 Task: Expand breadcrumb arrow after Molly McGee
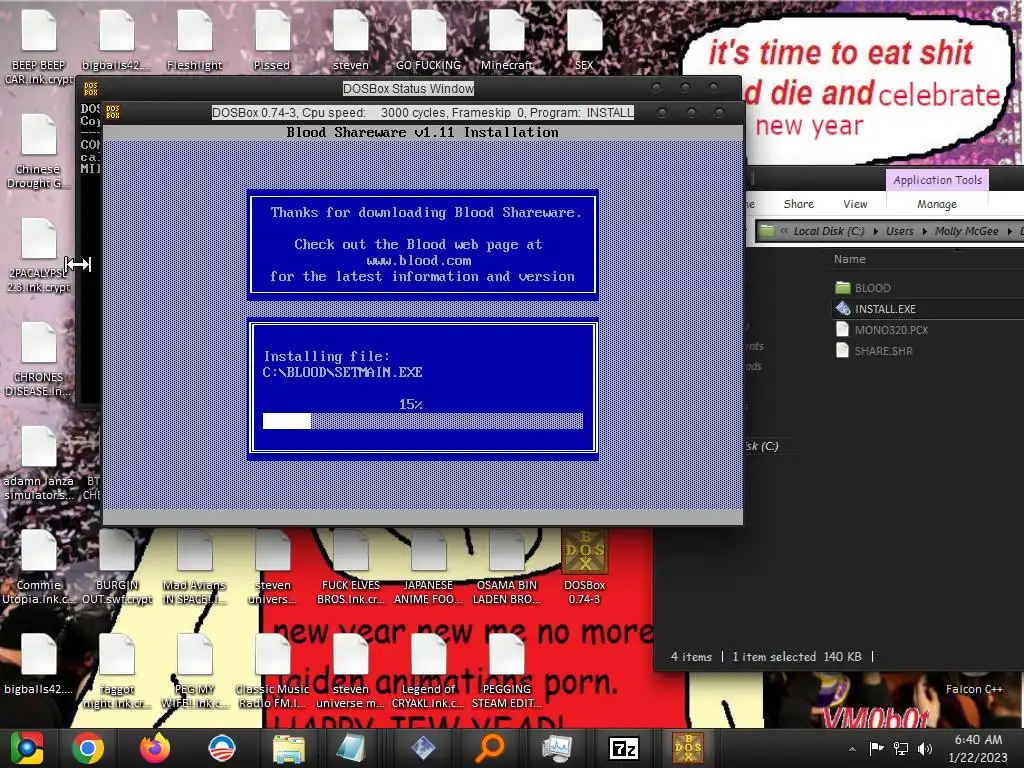[x=1010, y=231]
